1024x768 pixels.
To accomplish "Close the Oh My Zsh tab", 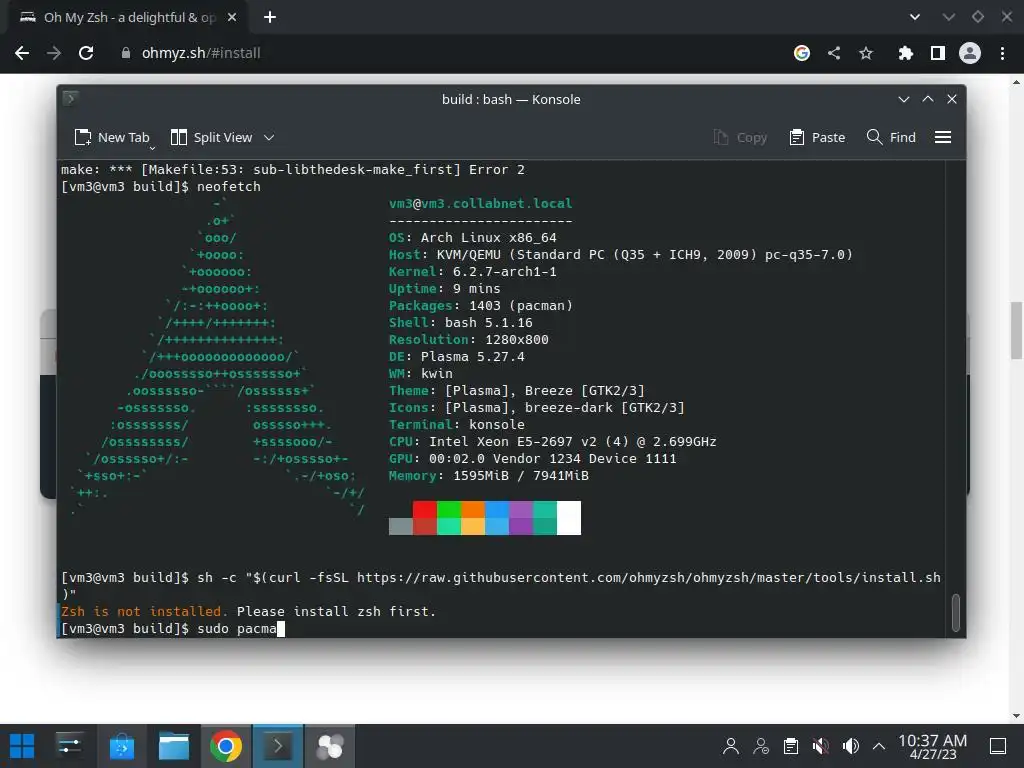I will (x=232, y=18).
